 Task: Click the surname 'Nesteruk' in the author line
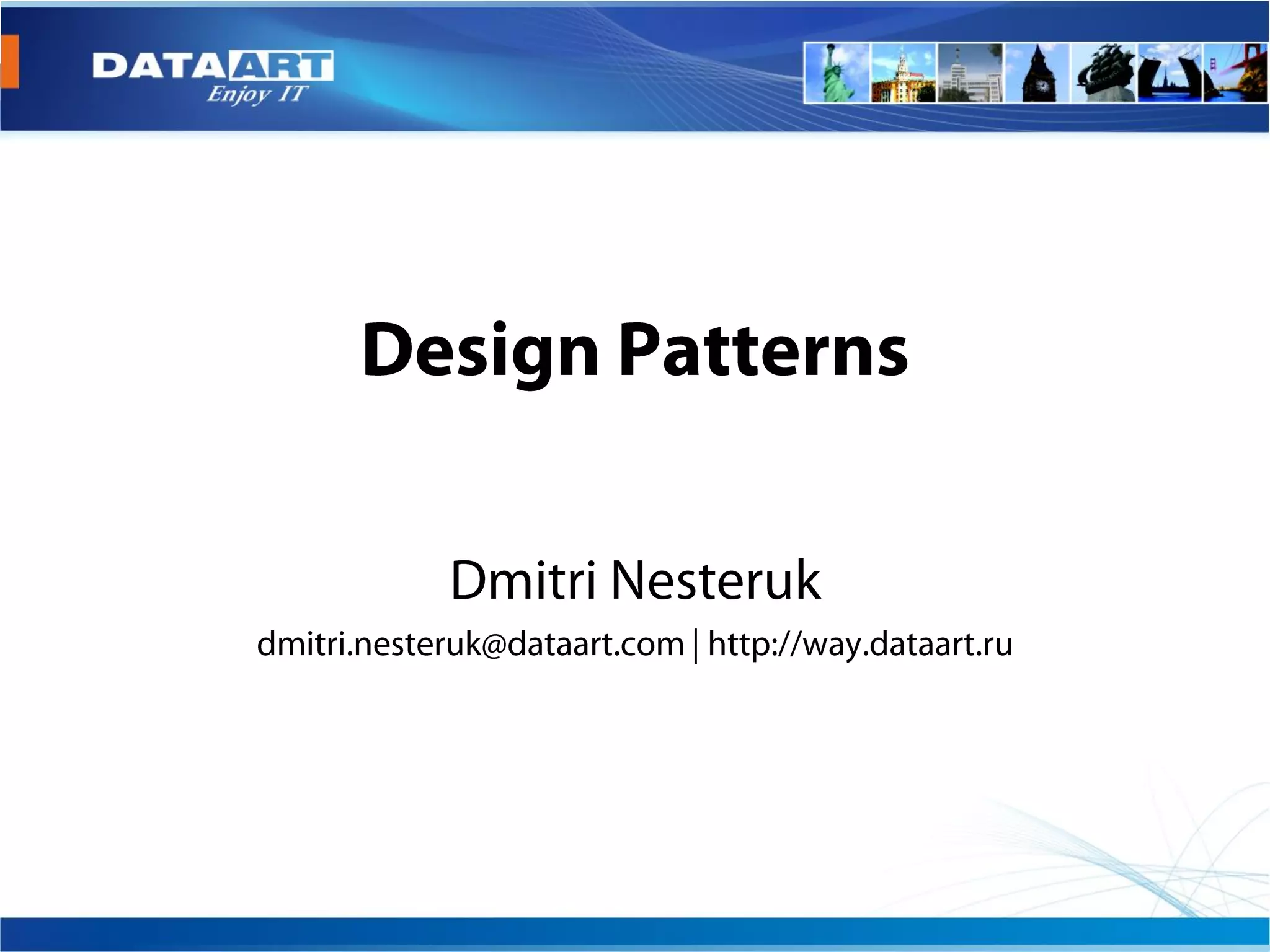click(716, 581)
